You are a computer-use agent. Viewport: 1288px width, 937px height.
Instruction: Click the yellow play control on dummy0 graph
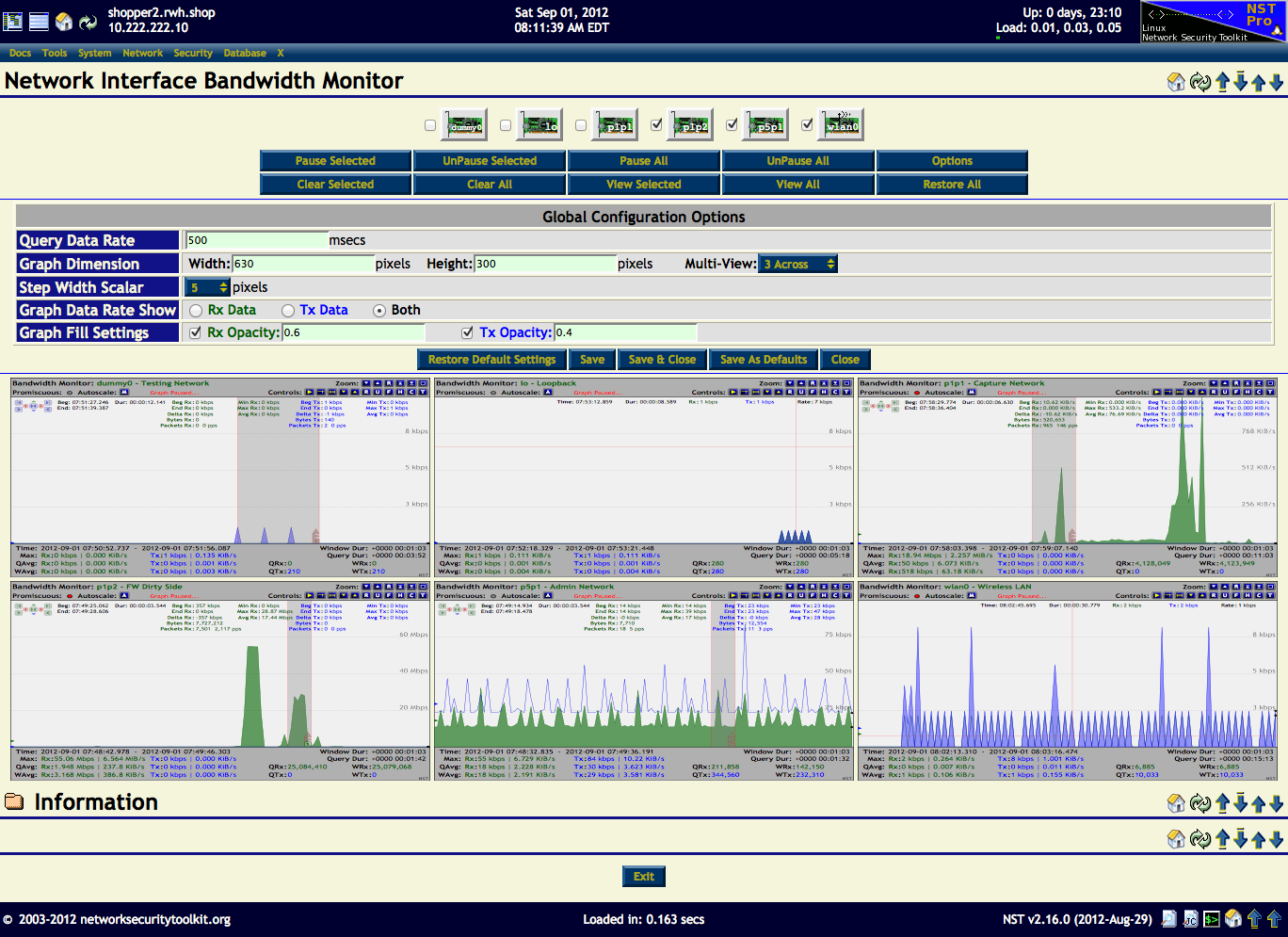309,392
